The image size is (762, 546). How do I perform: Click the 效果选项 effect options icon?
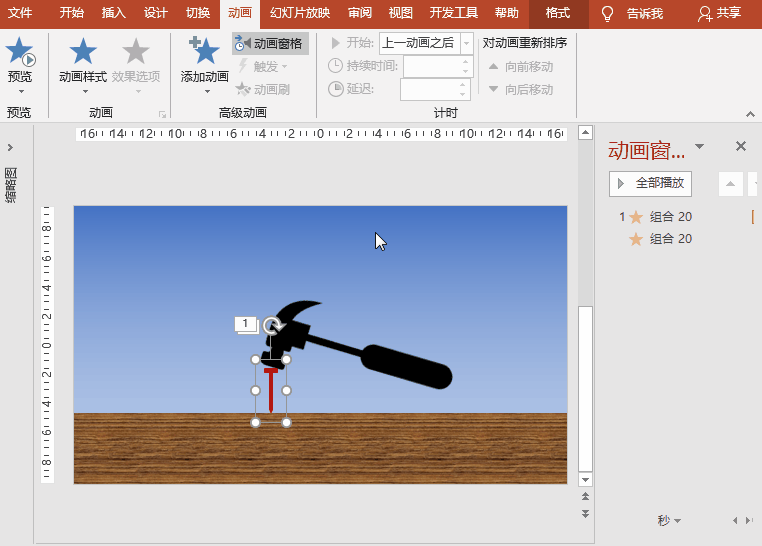136,51
